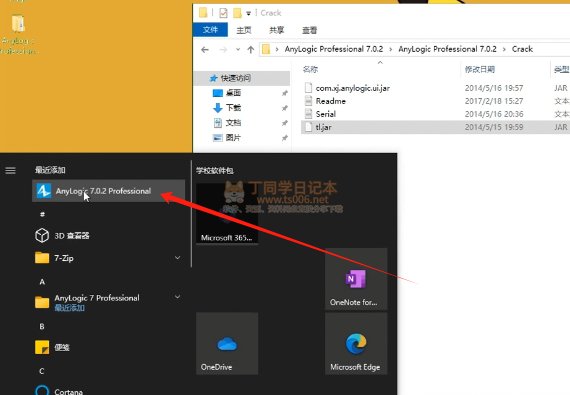Click the A letter group header
This screenshot has height=395, width=570.
tap(42, 282)
